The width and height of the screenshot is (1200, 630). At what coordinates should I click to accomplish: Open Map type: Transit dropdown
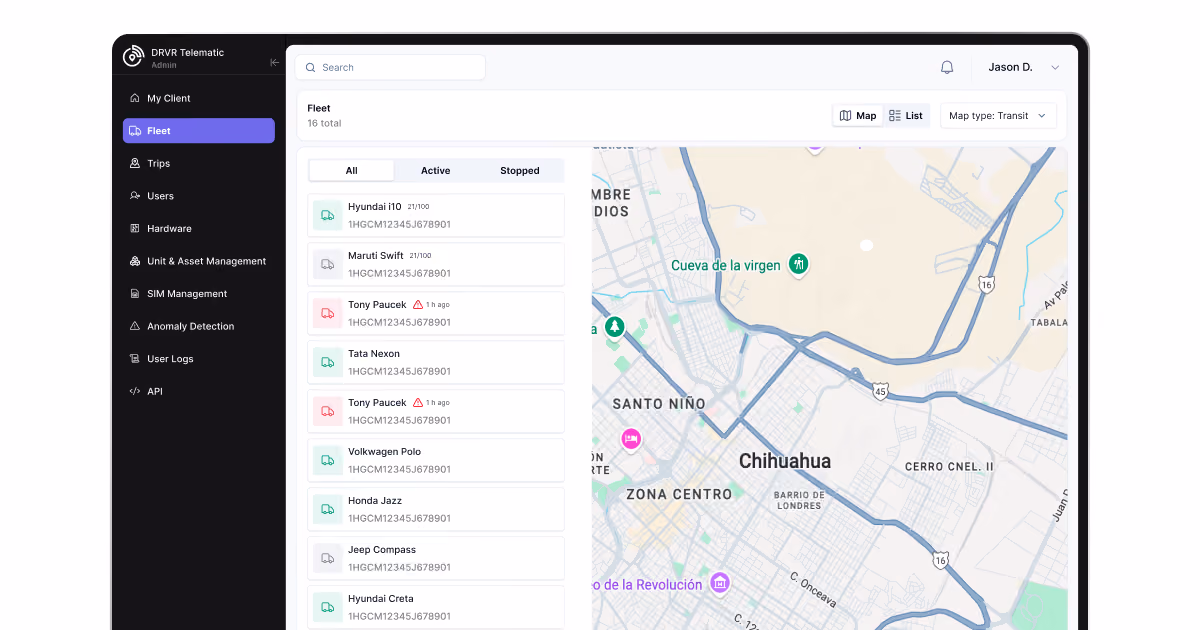point(998,116)
